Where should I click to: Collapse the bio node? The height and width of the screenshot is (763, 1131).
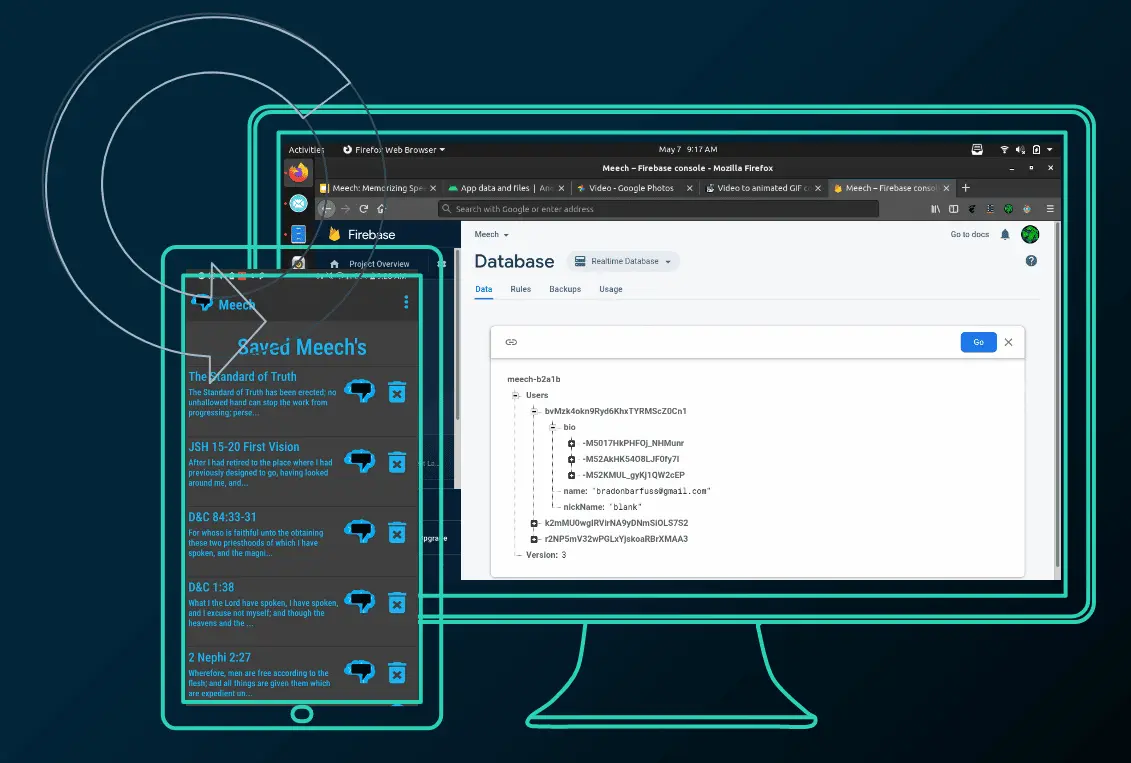[x=553, y=427]
